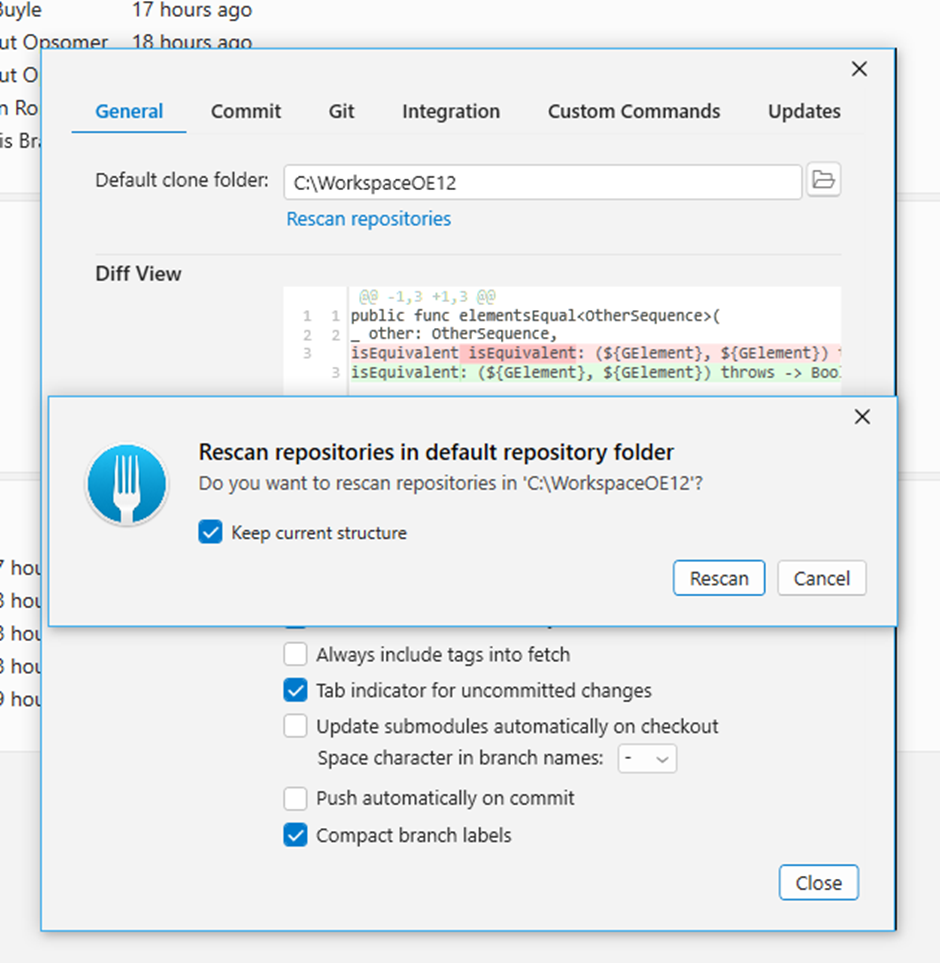This screenshot has width=940, height=963.
Task: Open the folder browser for default clone folder
Action: (824, 182)
